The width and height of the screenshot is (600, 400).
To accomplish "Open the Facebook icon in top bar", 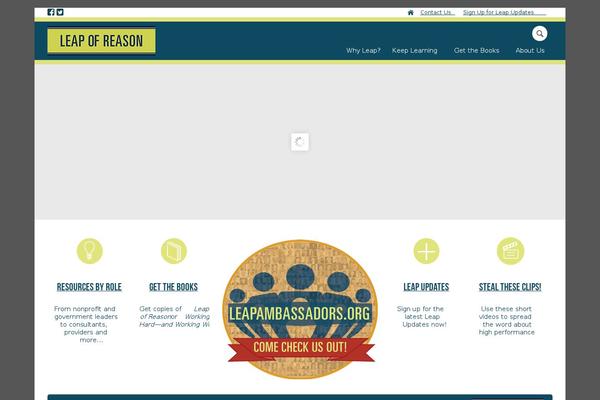I will click(51, 12).
